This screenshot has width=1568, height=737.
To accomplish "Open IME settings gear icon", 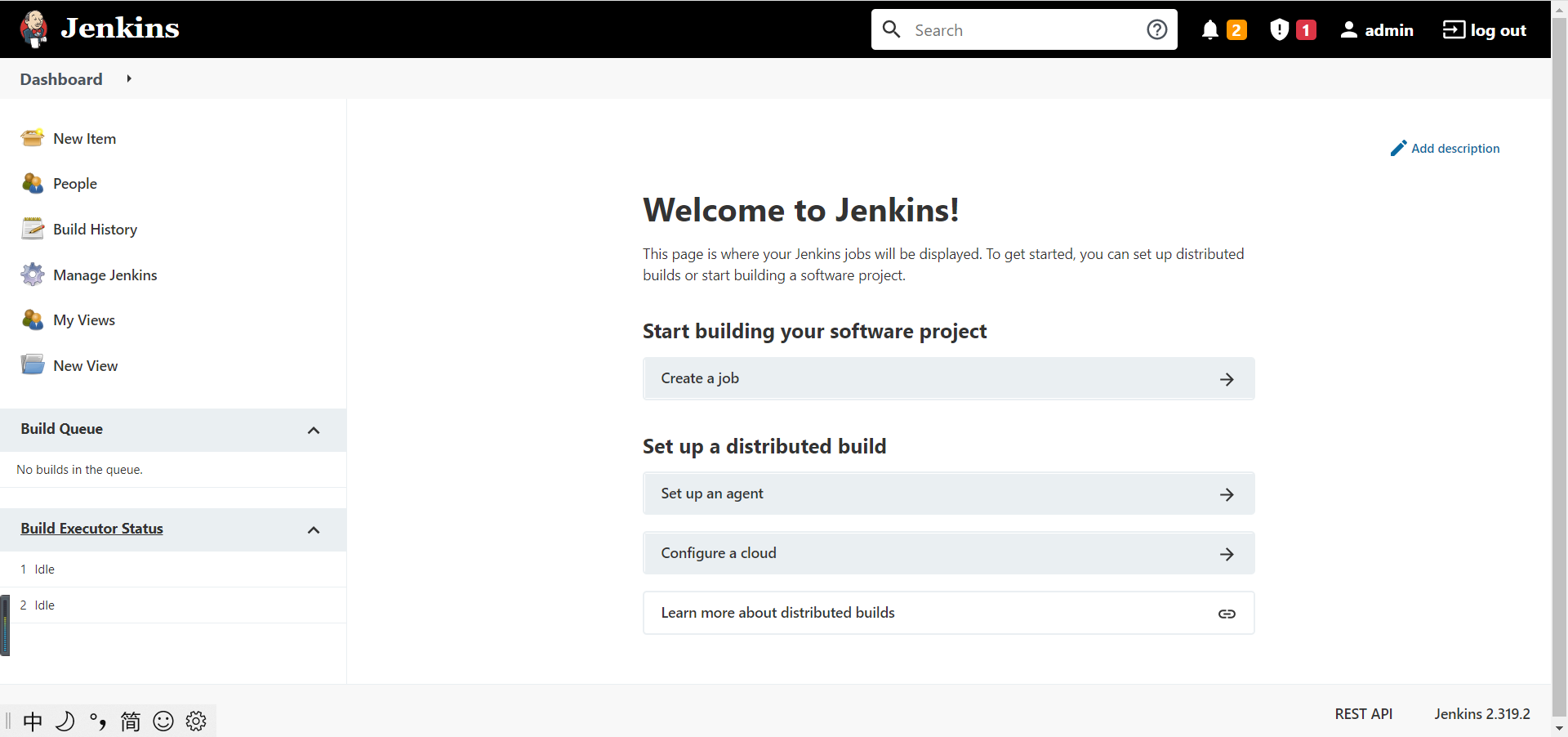I will pyautogui.click(x=196, y=721).
